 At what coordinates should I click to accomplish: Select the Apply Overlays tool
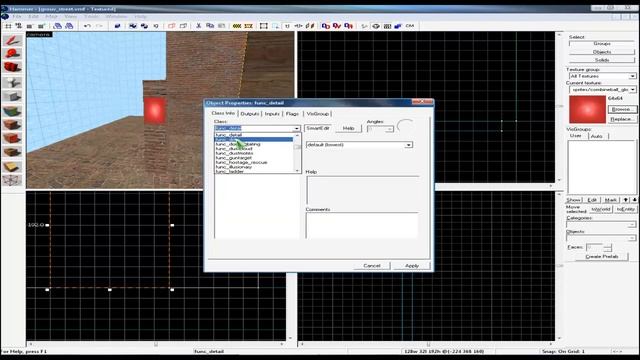(x=12, y=152)
